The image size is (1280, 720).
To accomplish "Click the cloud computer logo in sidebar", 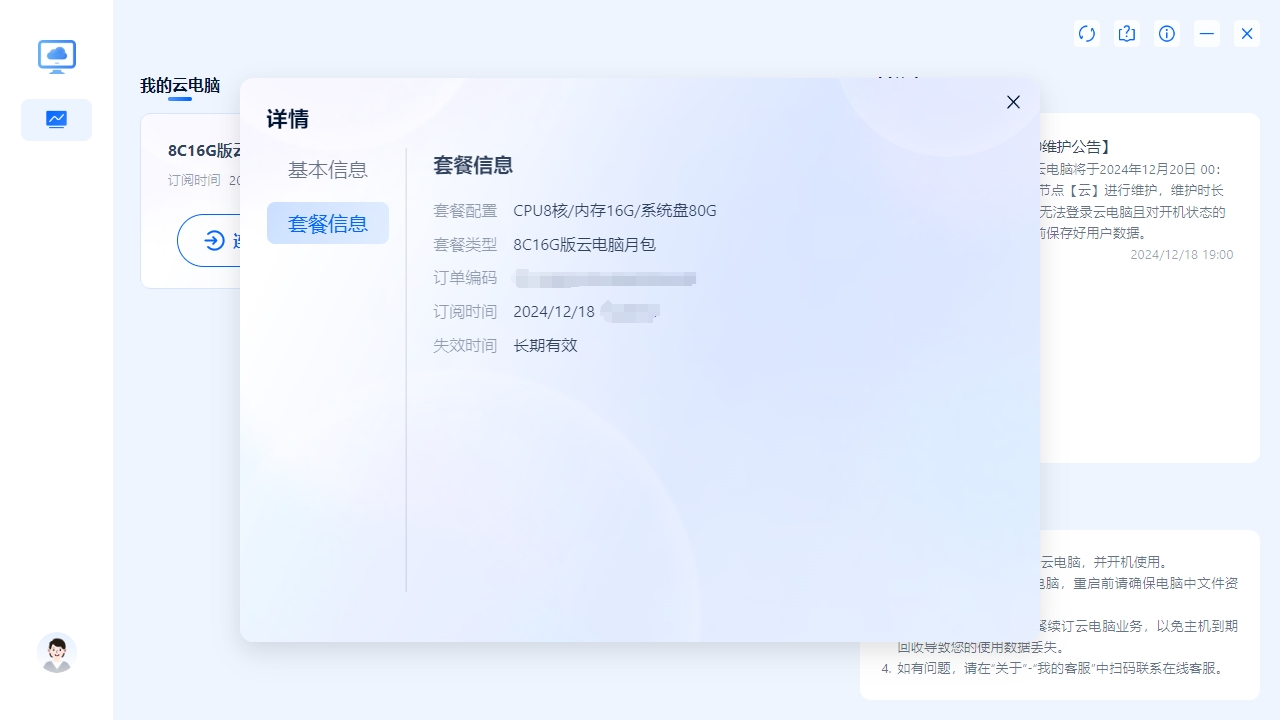I will (57, 56).
